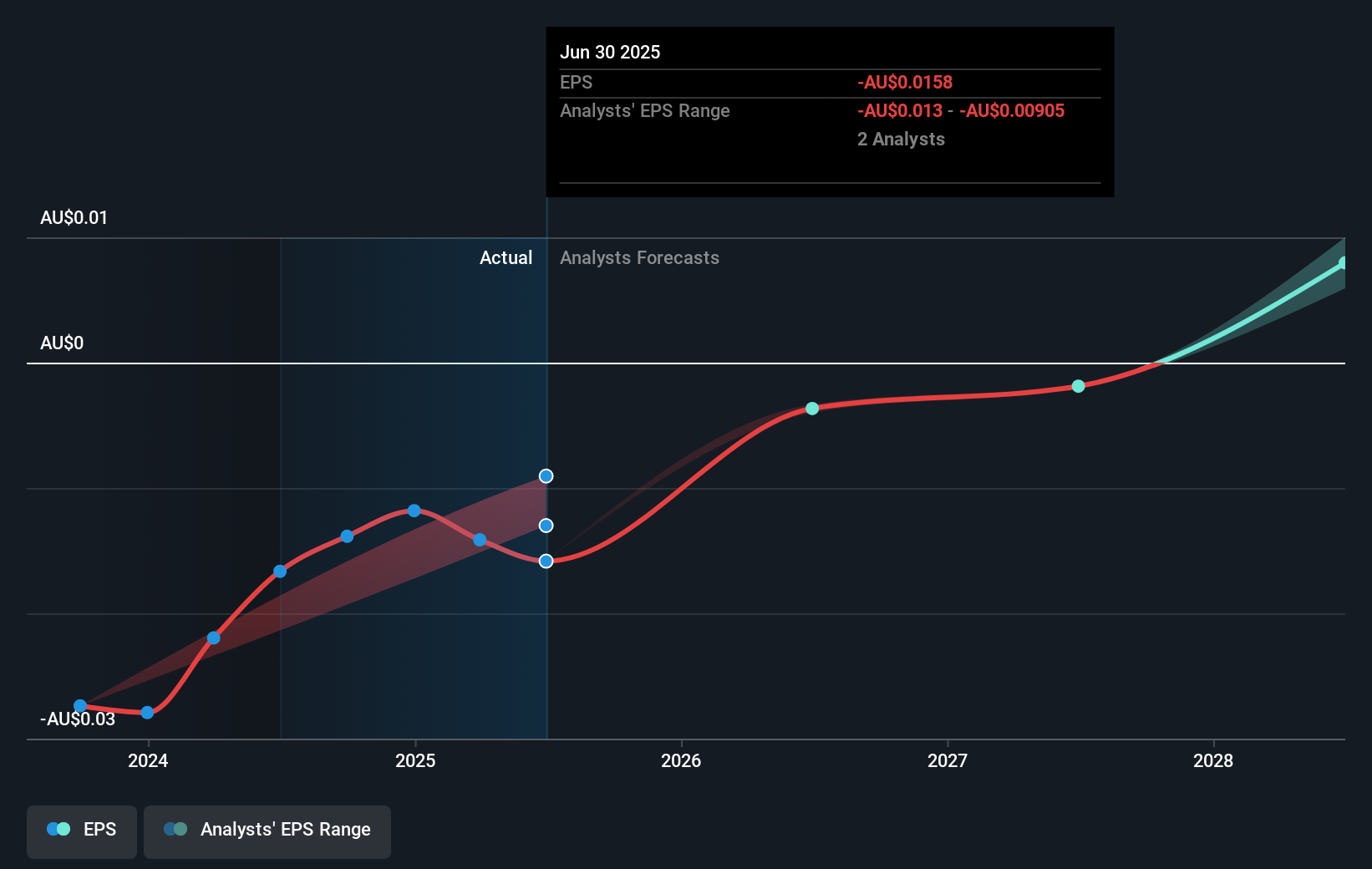Click the teal forecast point near 2026
1372x869 pixels.
(811, 409)
